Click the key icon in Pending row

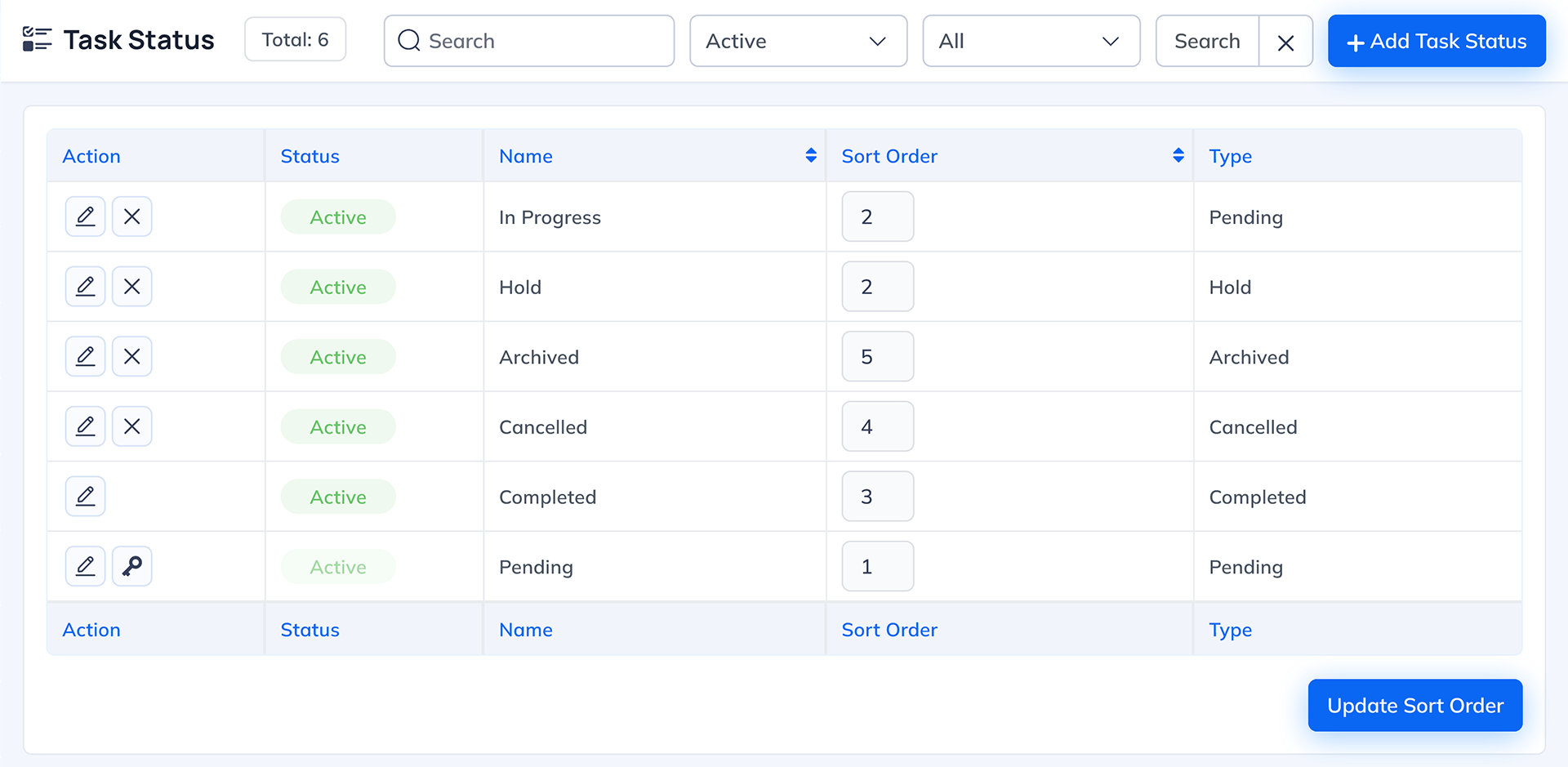coord(131,566)
